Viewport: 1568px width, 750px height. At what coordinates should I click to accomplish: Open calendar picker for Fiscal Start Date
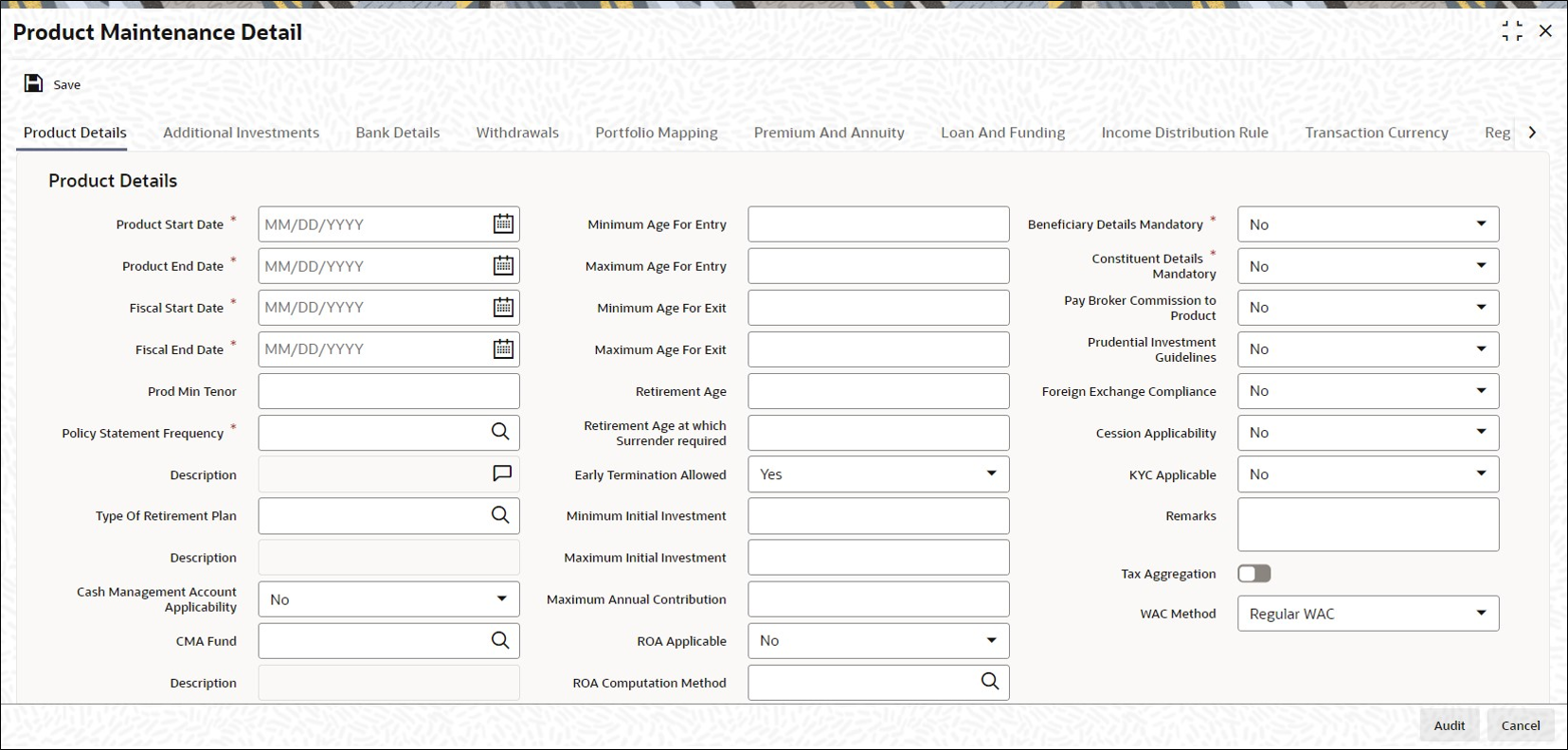[x=503, y=307]
